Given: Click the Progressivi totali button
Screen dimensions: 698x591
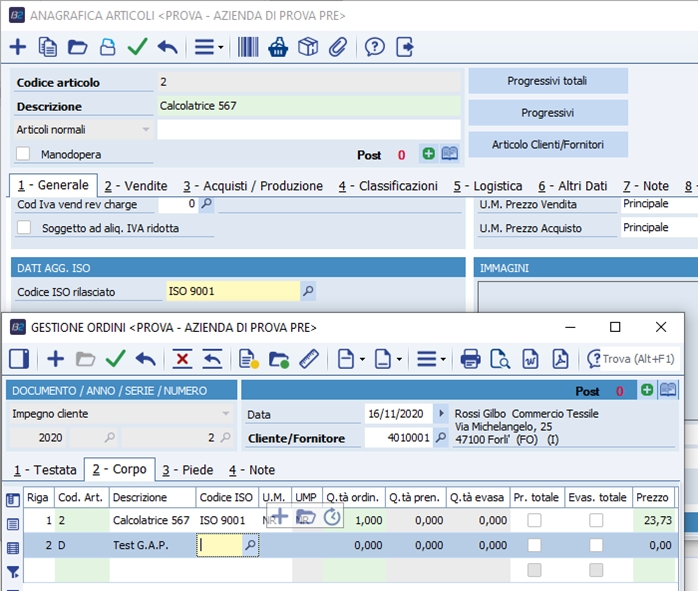Looking at the screenshot, I should [x=547, y=80].
